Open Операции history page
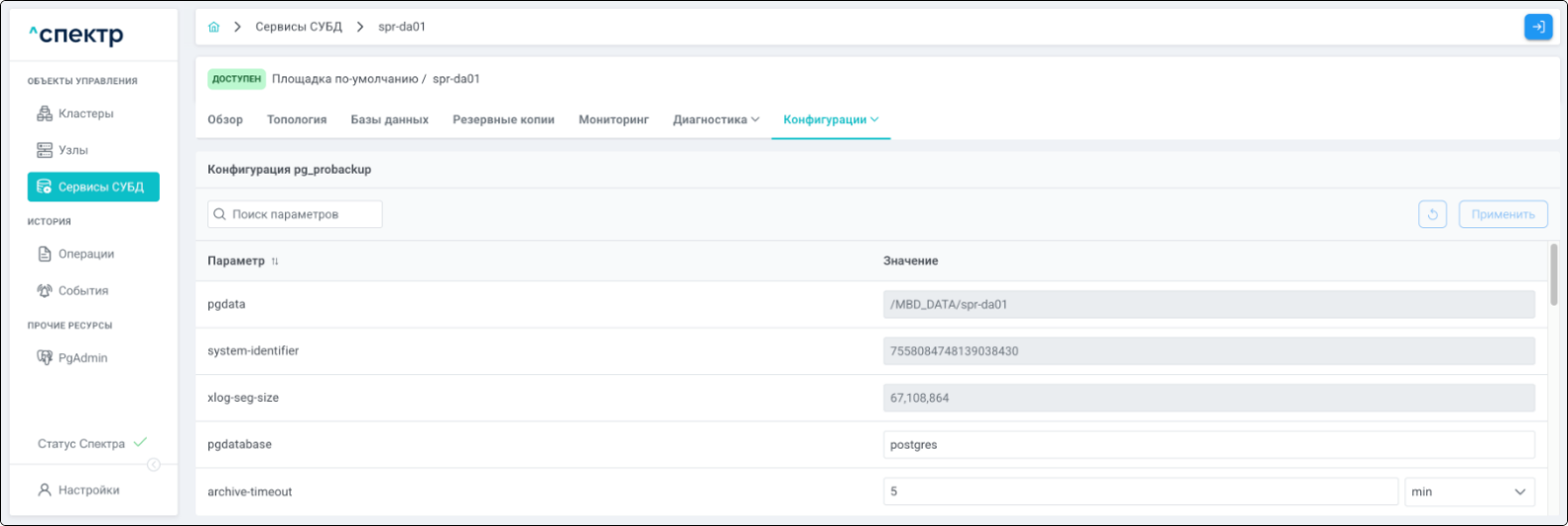 click(x=85, y=254)
